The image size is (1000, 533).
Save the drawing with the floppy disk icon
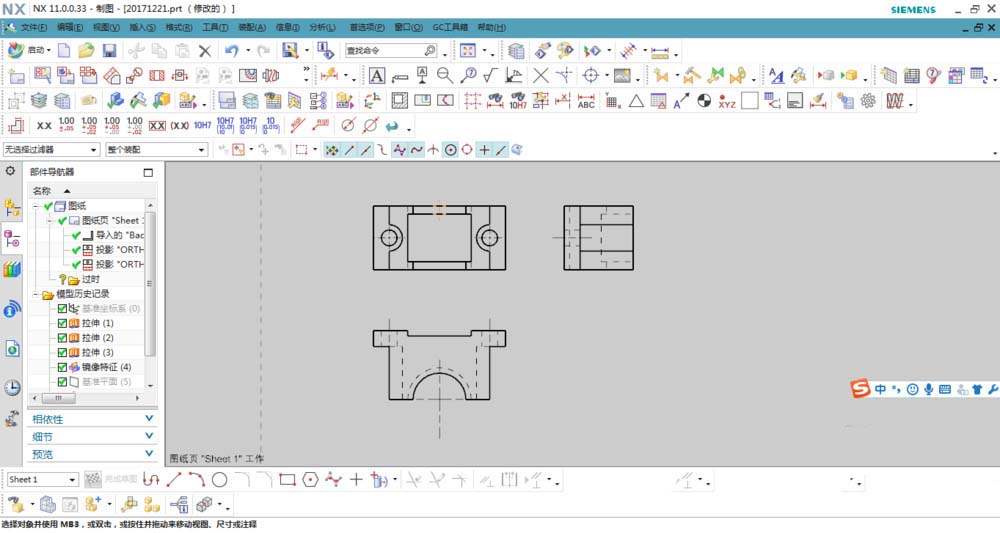coord(110,50)
